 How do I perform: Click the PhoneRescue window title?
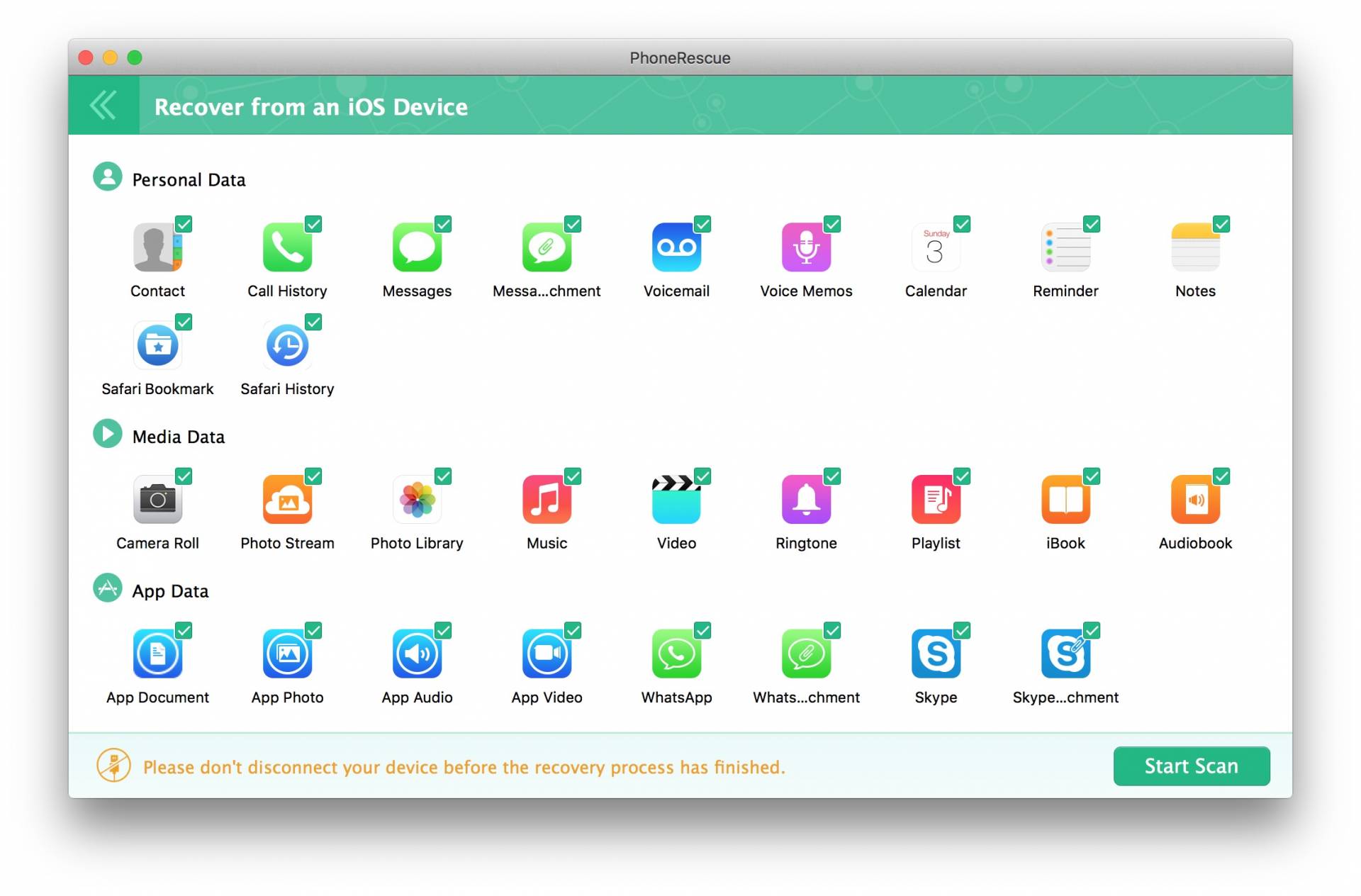pos(680,57)
